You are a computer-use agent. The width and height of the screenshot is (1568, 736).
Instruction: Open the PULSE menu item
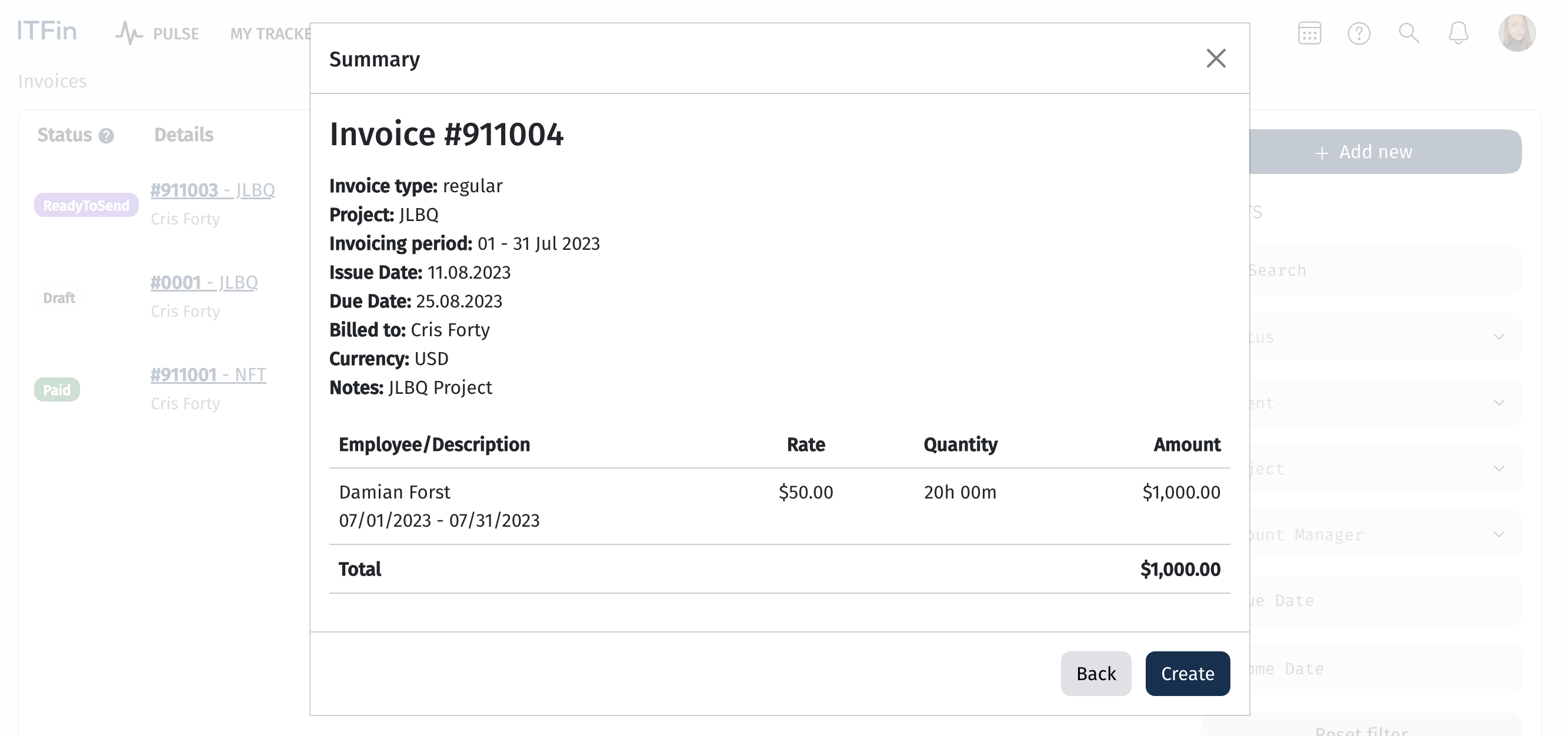click(x=175, y=34)
